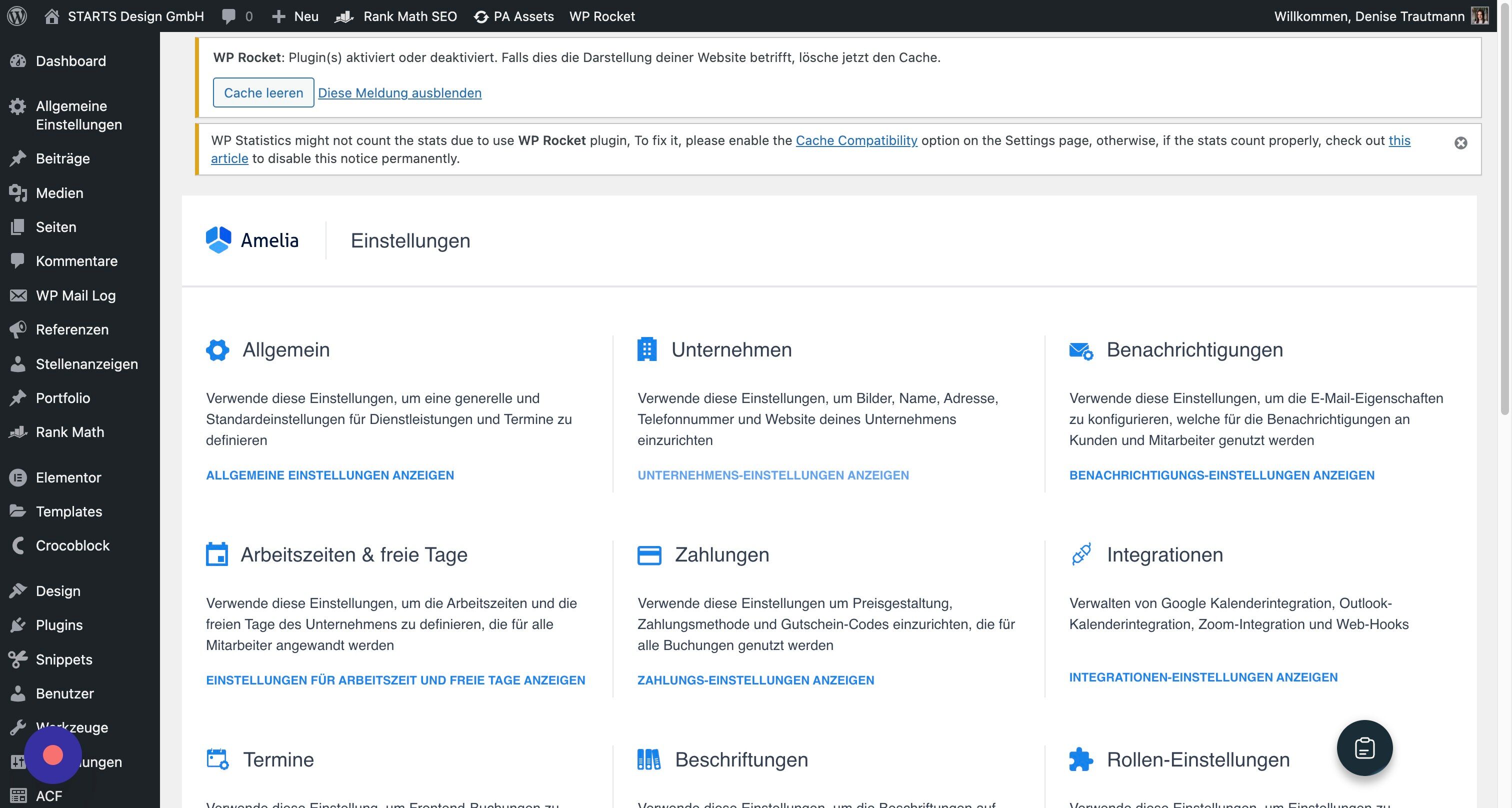Open Dashboard via its gauge icon
The image size is (1512, 808).
pyautogui.click(x=18, y=61)
